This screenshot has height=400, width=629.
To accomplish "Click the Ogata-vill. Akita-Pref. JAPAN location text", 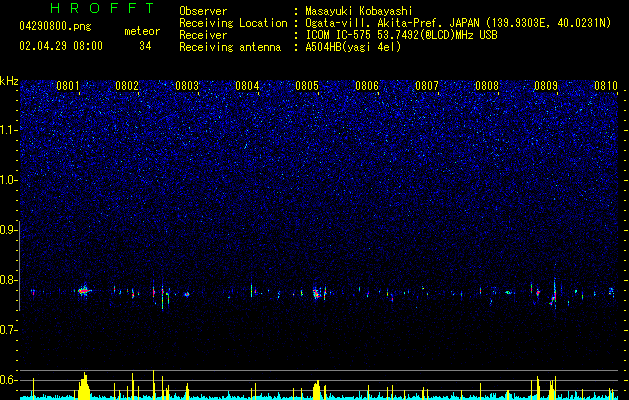I will pyautogui.click(x=458, y=23).
